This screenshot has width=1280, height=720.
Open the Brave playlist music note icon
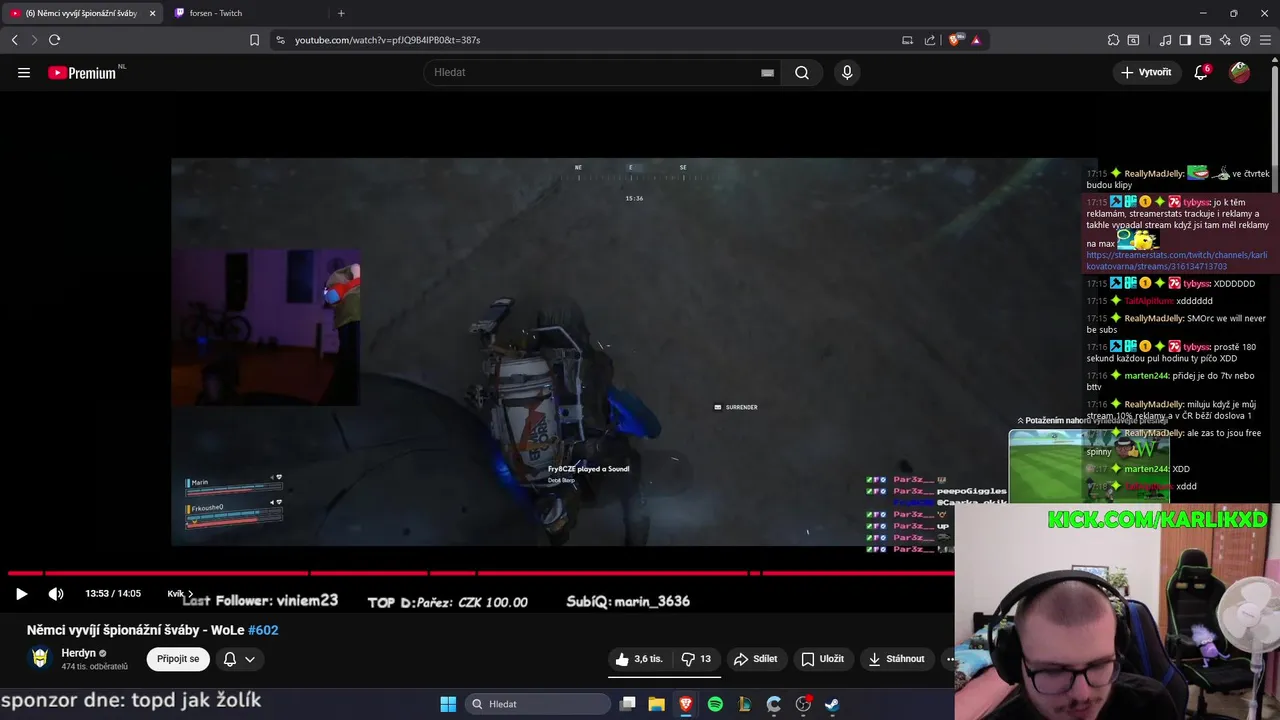pyautogui.click(x=1165, y=40)
